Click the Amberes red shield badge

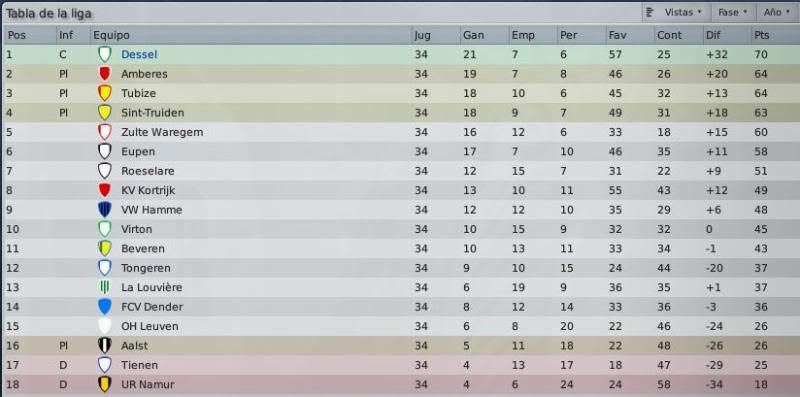point(105,74)
